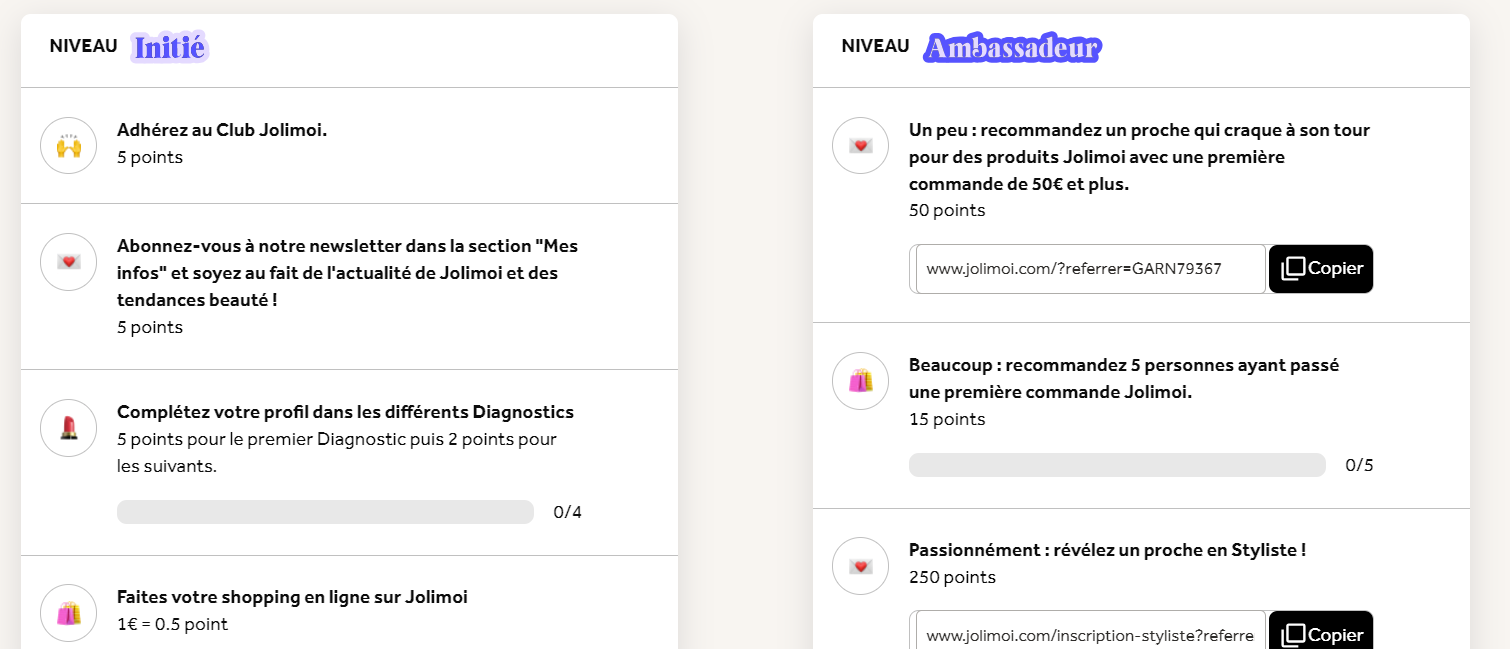Screen dimensions: 1510x649
Task: Click the love letter icon beside newsletter task
Action: [x=68, y=262]
